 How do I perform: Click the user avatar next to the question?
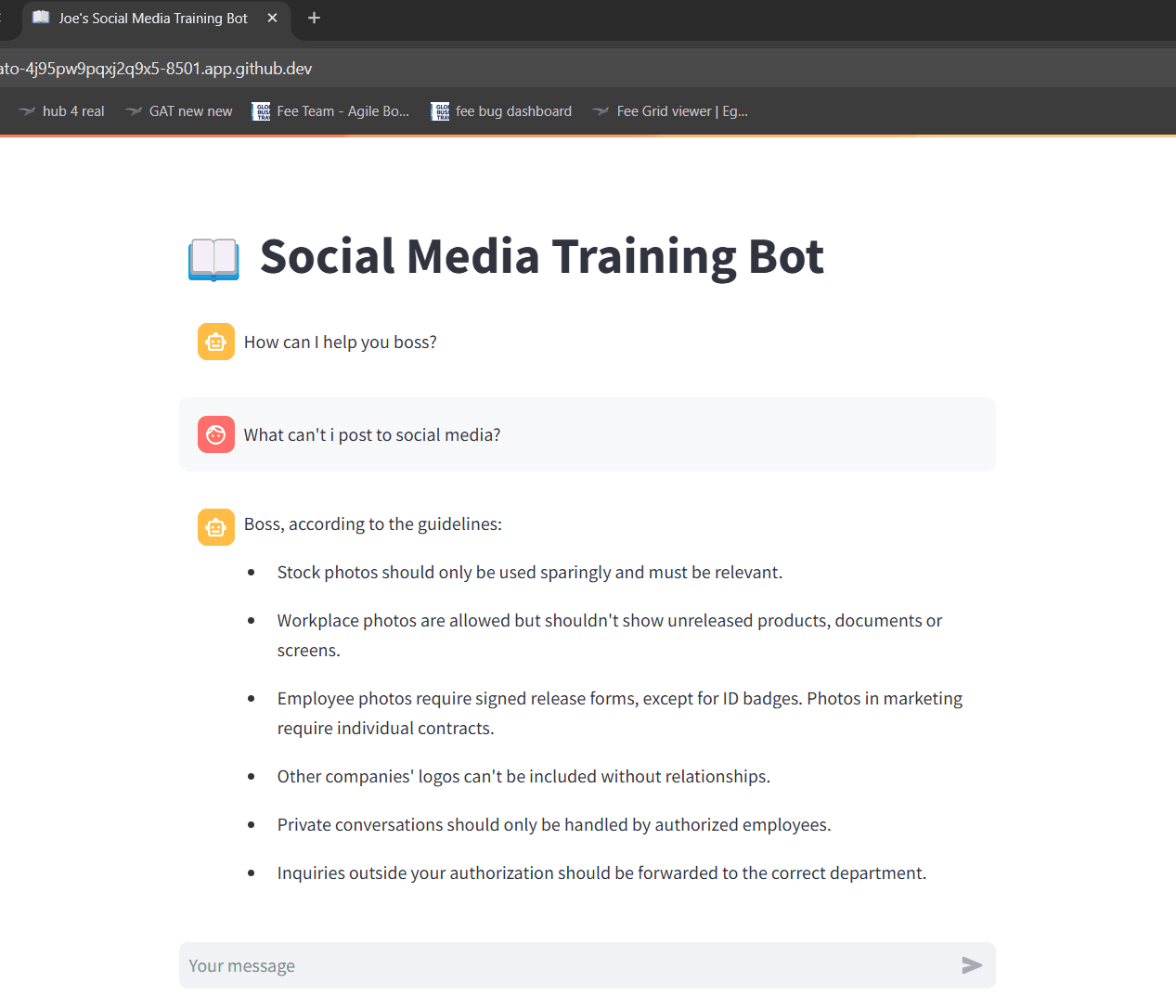(x=215, y=433)
